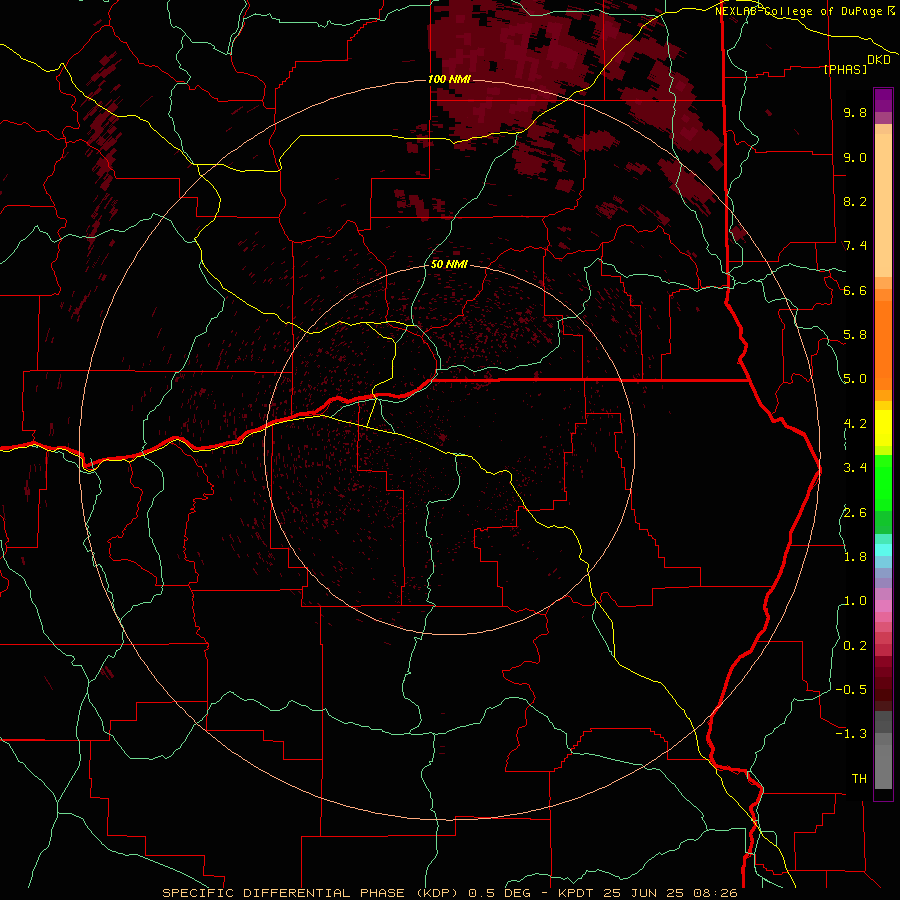Click the "0.5 DEG" elevation angle text
Viewport: 900px width, 900px height.
pos(501,893)
